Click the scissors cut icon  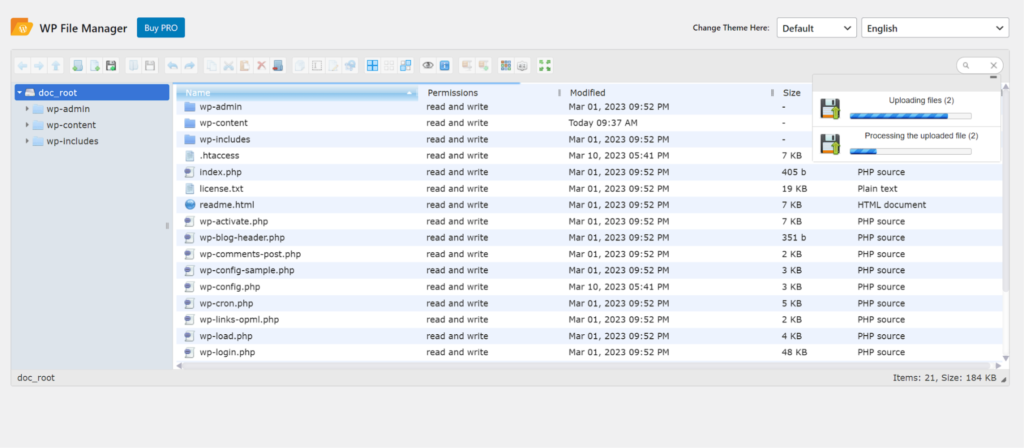[228, 66]
